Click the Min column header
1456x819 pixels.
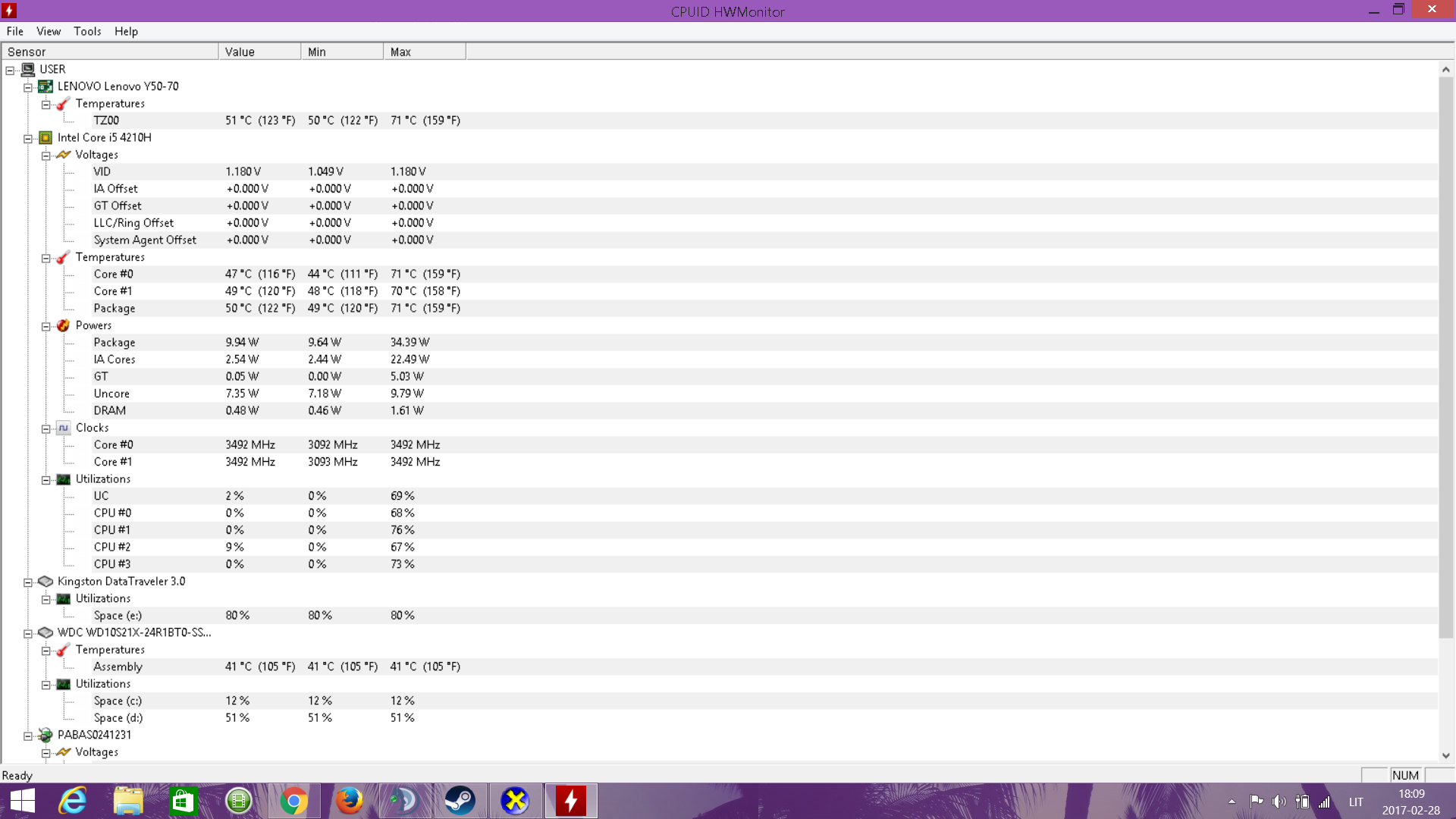point(342,52)
